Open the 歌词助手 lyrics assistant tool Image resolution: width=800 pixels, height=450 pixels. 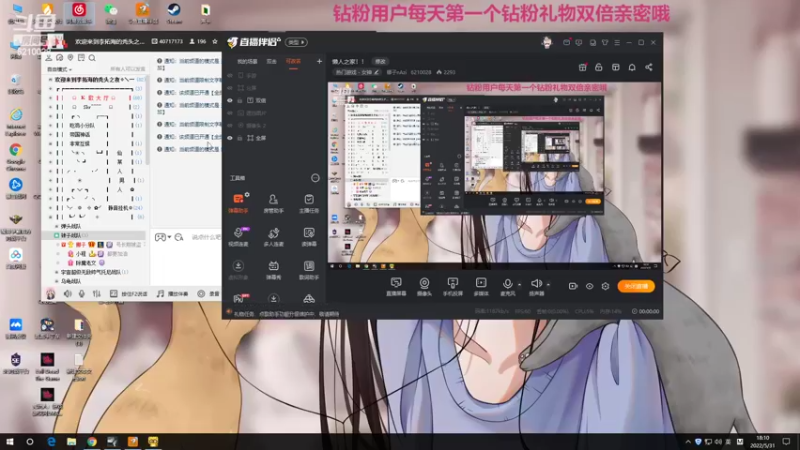309,270
